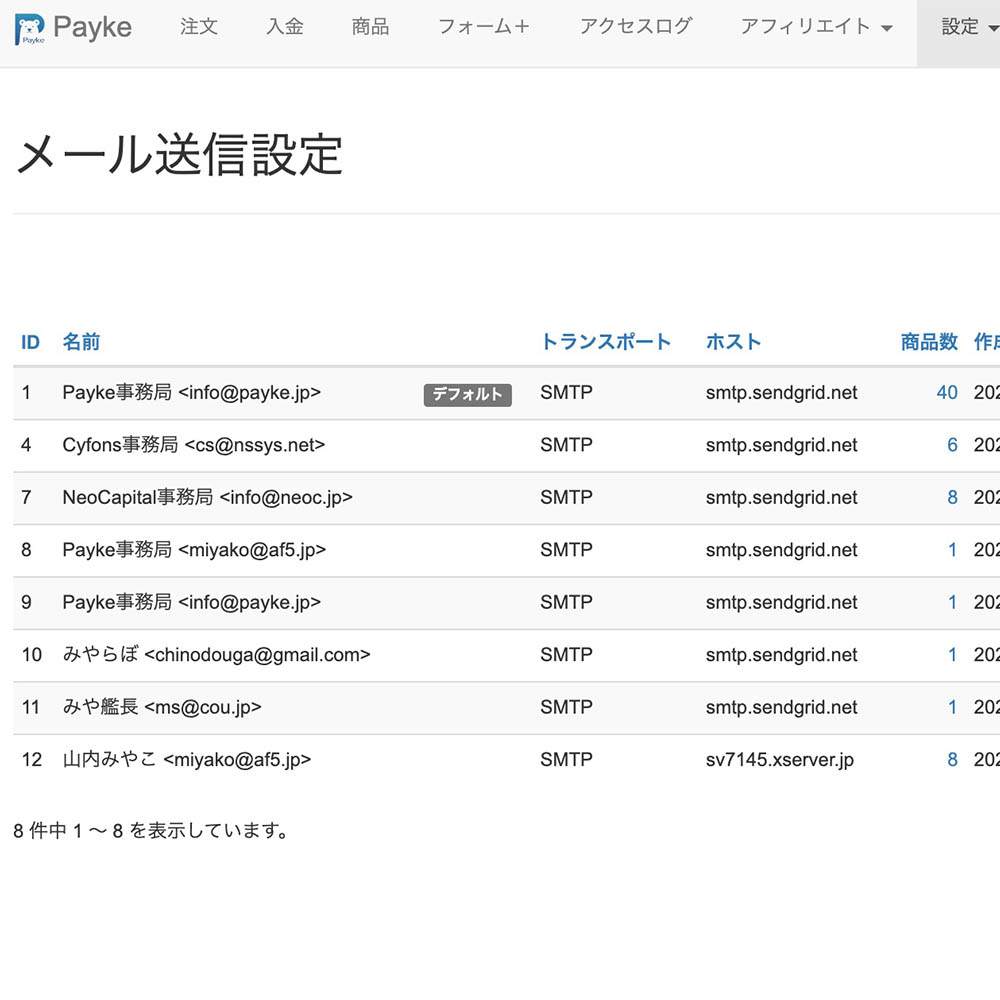Image resolution: width=1000 pixels, height=1000 pixels.
Task: Open product count 8 for NeoCapital事務局
Action: tap(952, 497)
